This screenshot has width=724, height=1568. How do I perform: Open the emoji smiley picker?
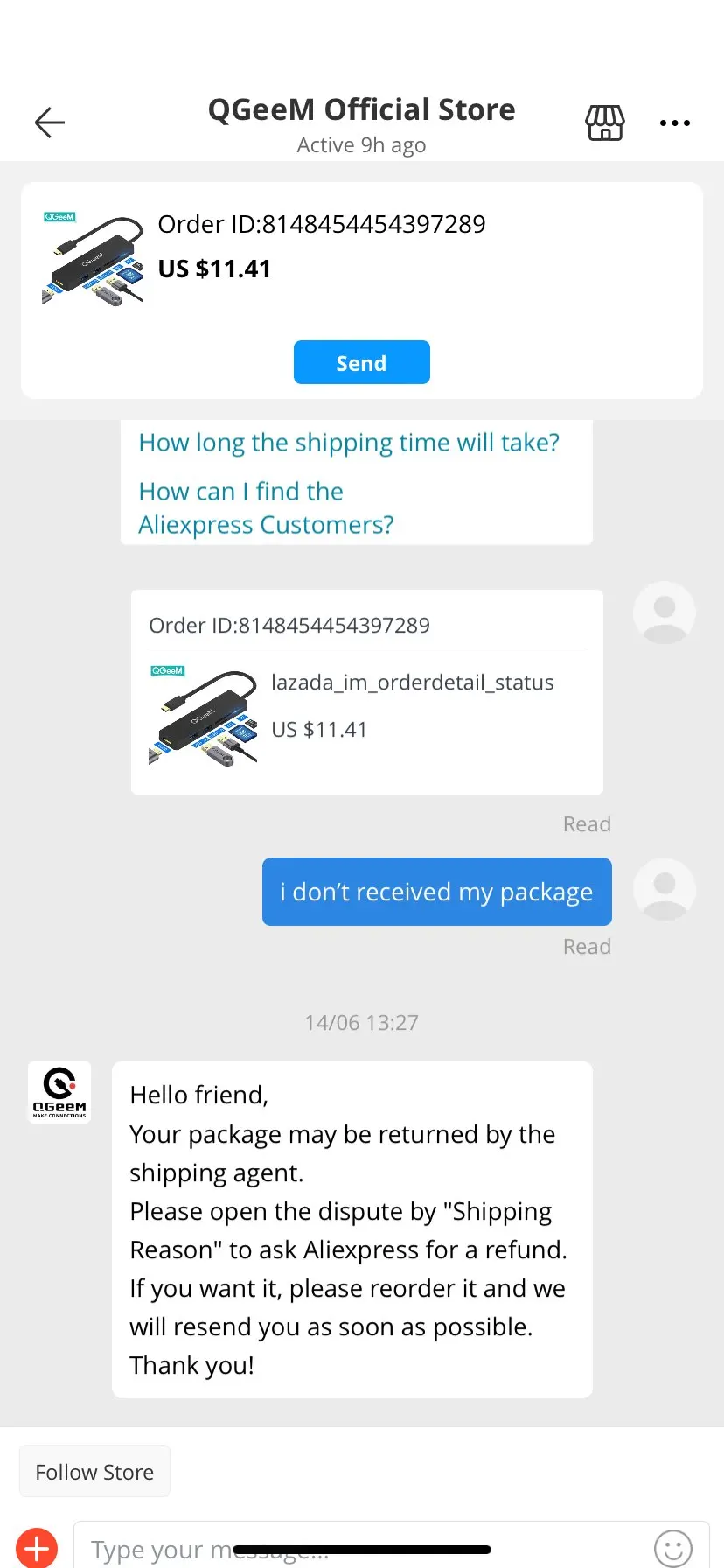pyautogui.click(x=673, y=1549)
